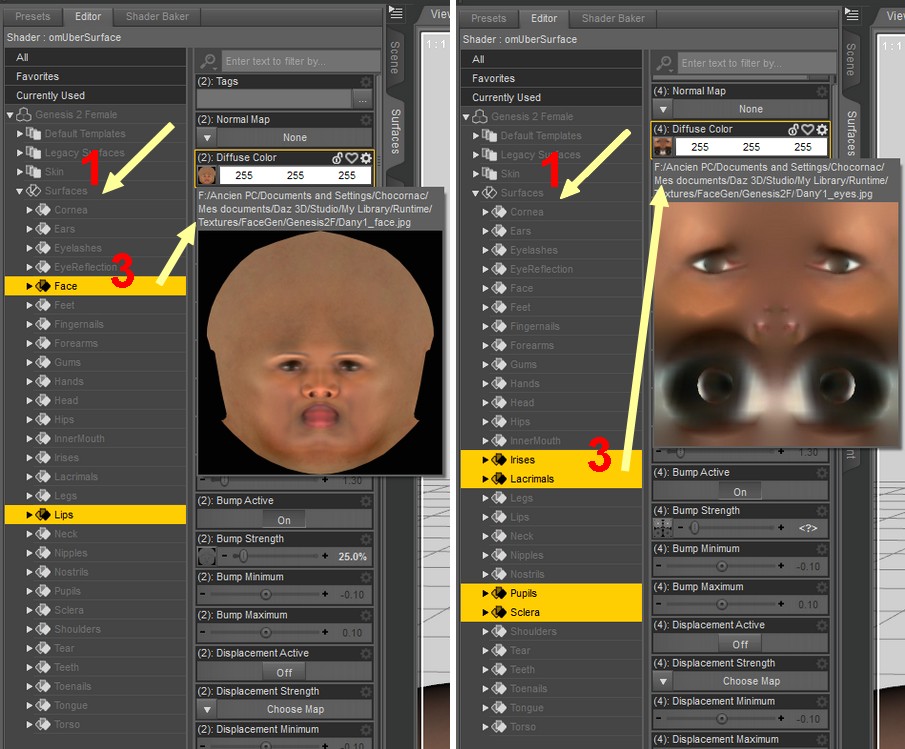The image size is (905, 749).
Task: Open right pane options menu icon
Action: [852, 14]
